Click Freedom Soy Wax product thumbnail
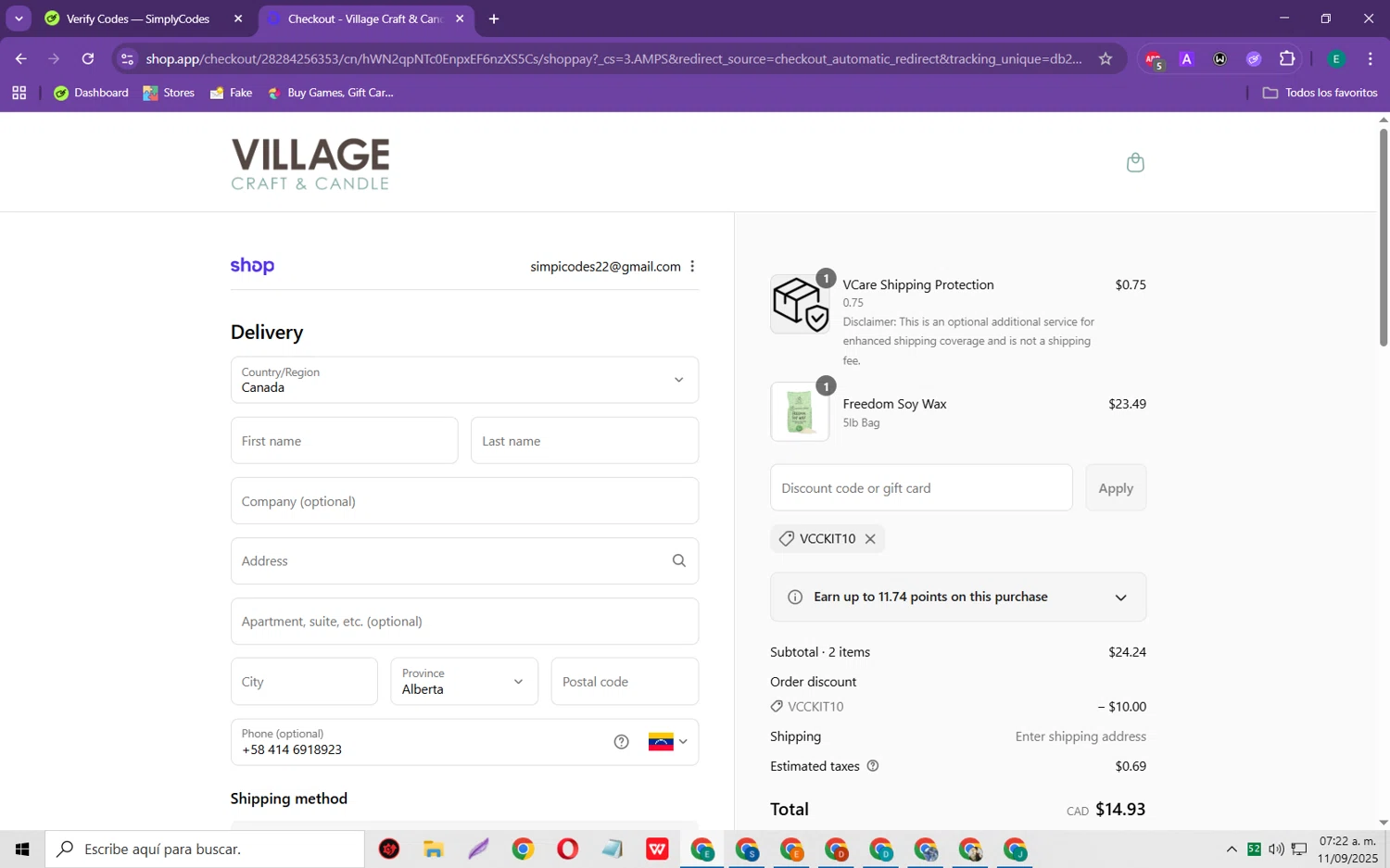Viewport: 1390px width, 868px height. click(800, 412)
